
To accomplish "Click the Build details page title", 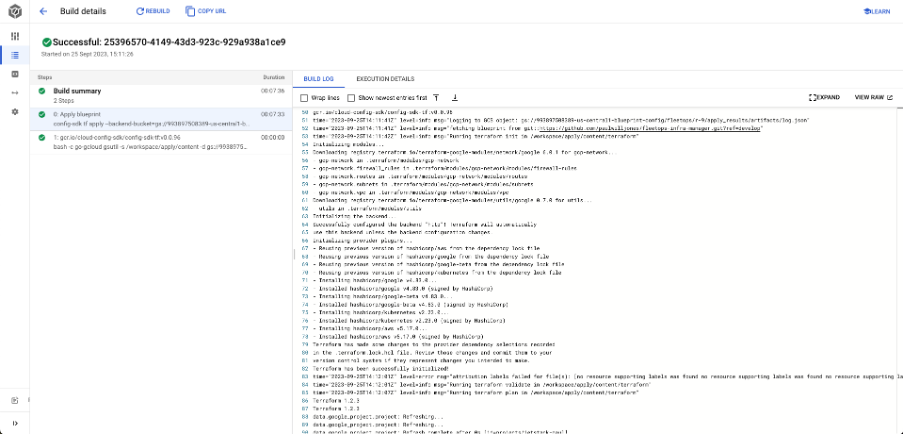I will 83,11.
